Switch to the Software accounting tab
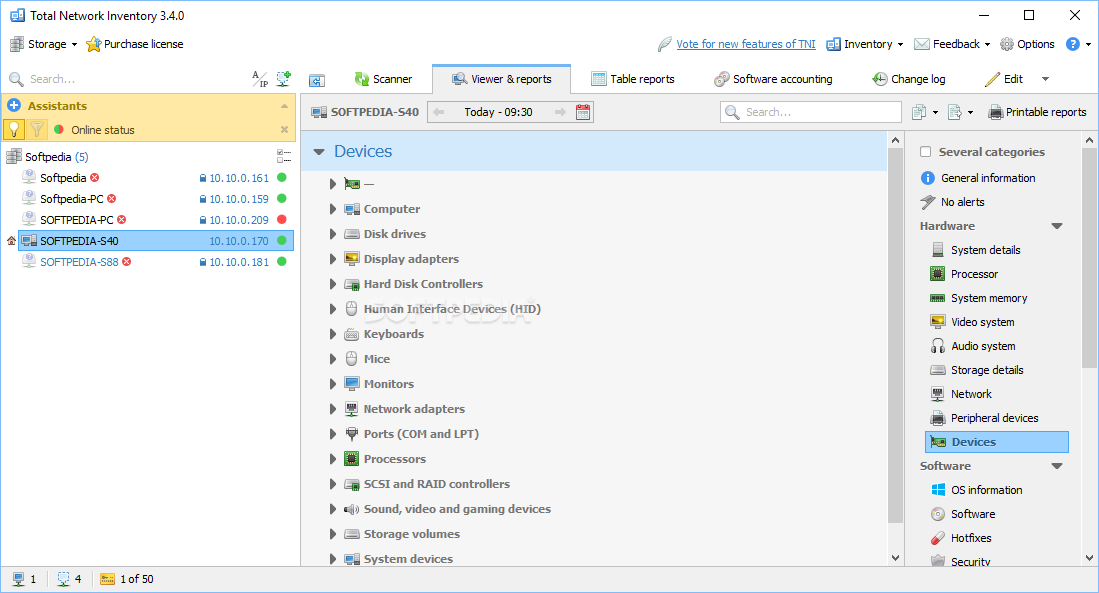1099x593 pixels. point(773,79)
